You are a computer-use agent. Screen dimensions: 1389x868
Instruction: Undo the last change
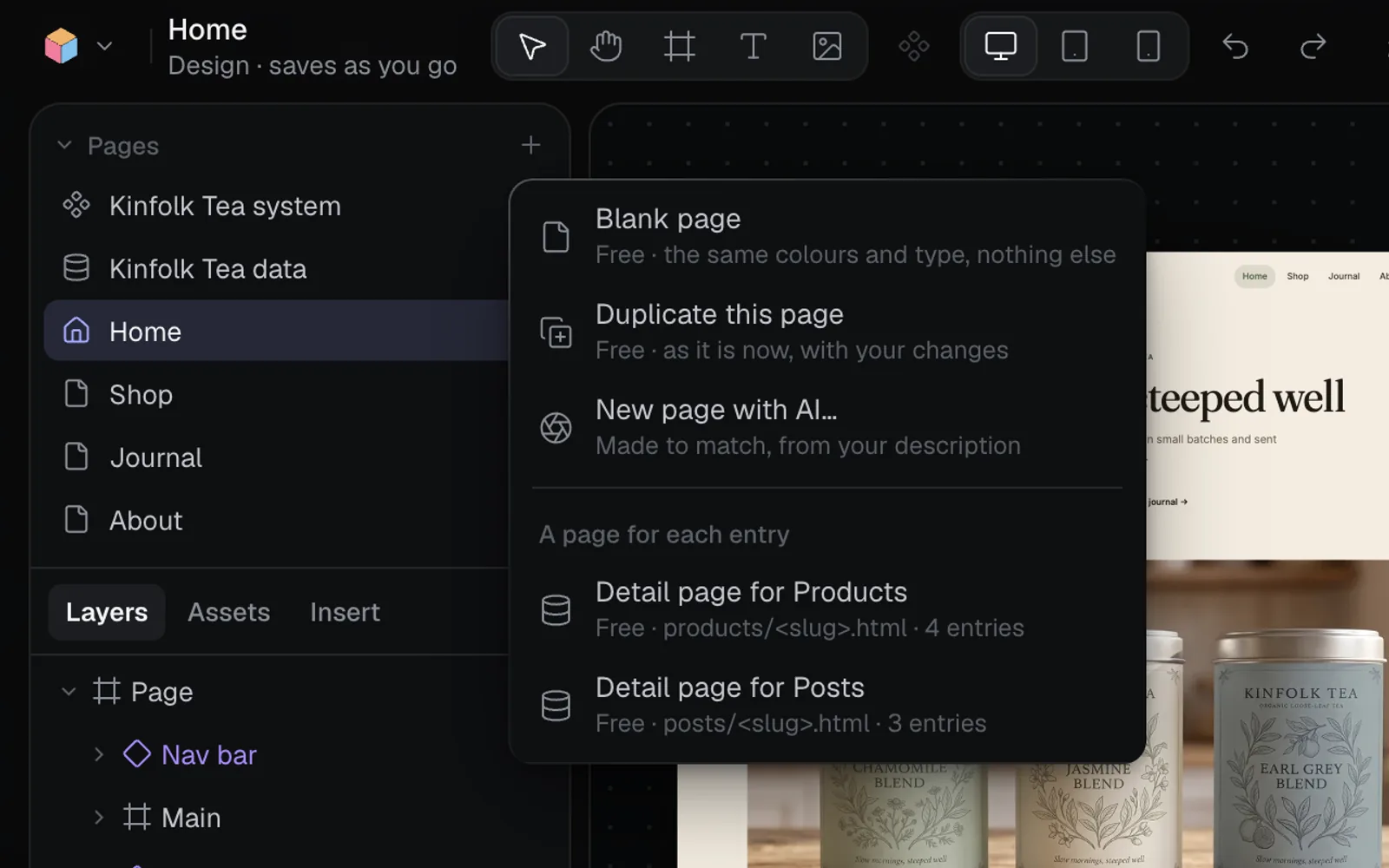[x=1234, y=46]
